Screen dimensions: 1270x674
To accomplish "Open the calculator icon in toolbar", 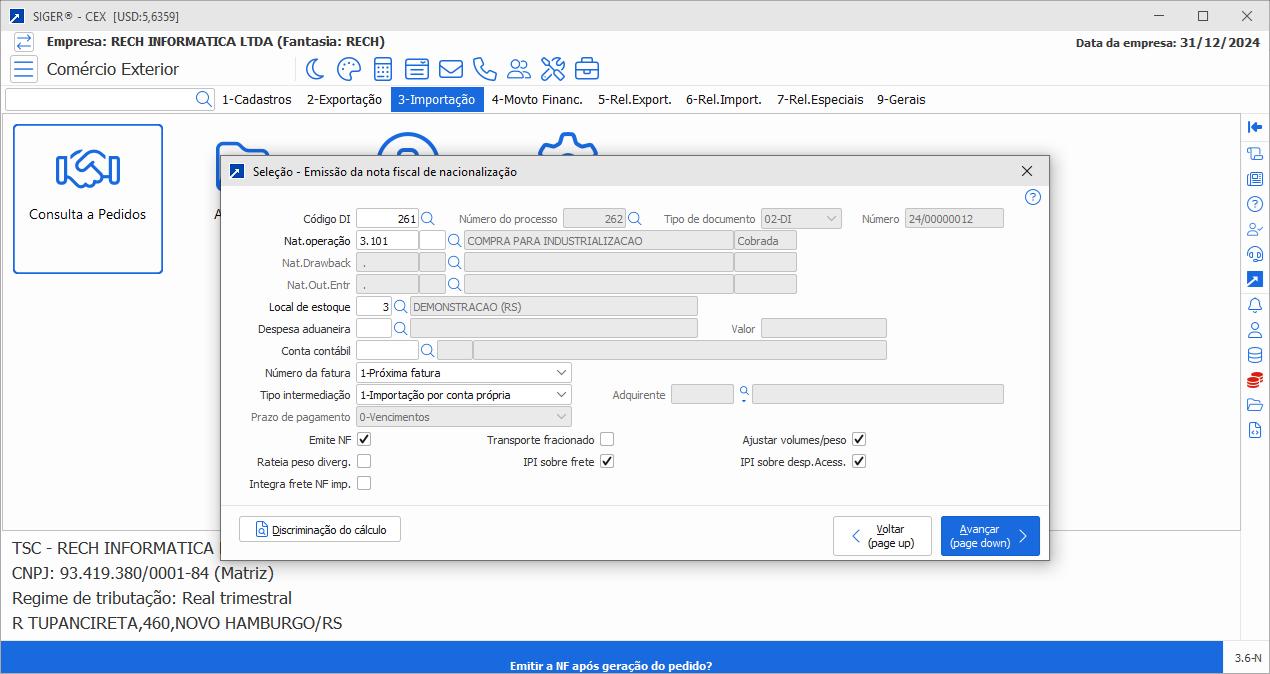I will [x=382, y=69].
